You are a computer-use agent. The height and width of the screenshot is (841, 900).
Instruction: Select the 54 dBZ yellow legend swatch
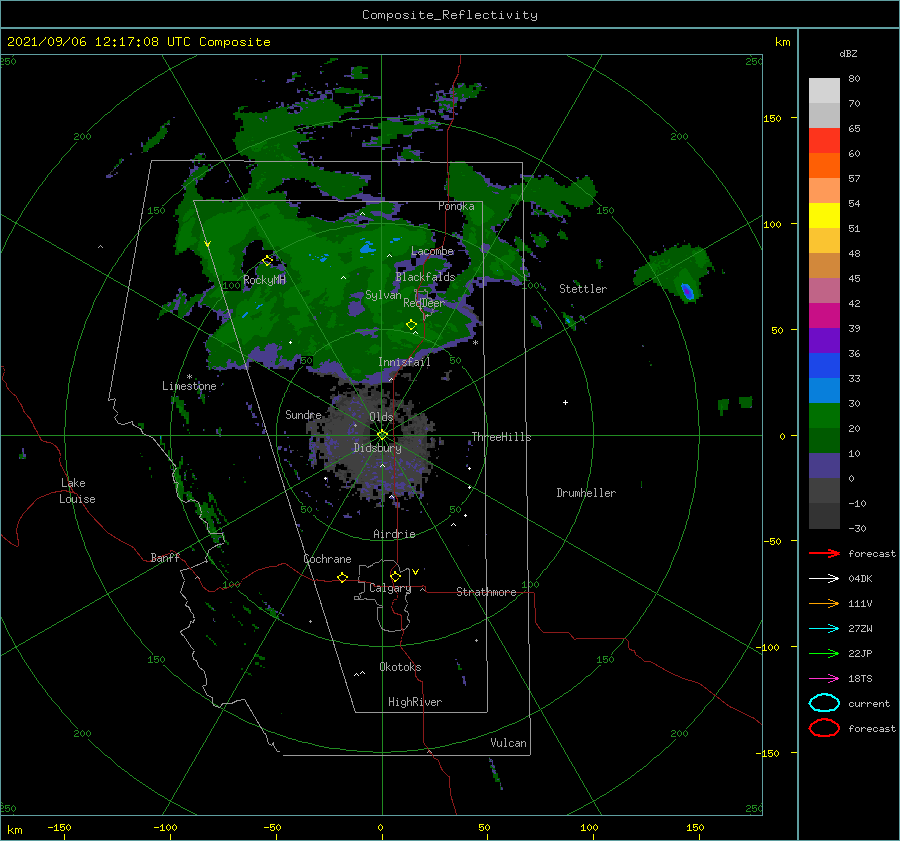click(824, 215)
